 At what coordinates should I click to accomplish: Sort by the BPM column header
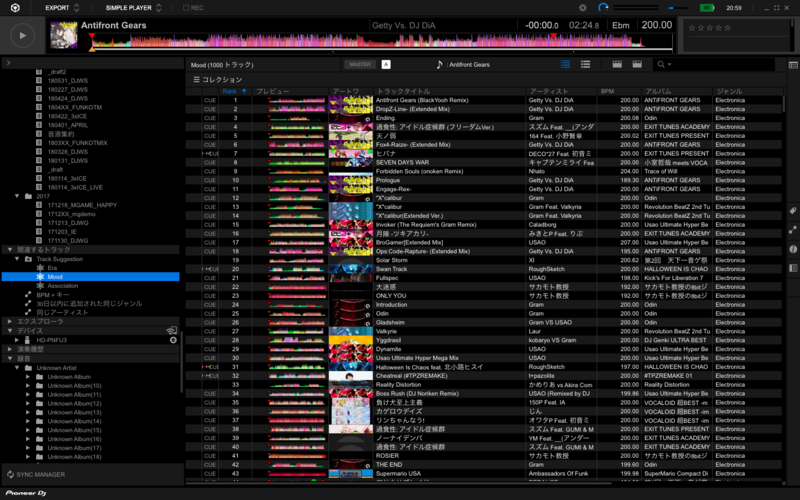(x=619, y=91)
